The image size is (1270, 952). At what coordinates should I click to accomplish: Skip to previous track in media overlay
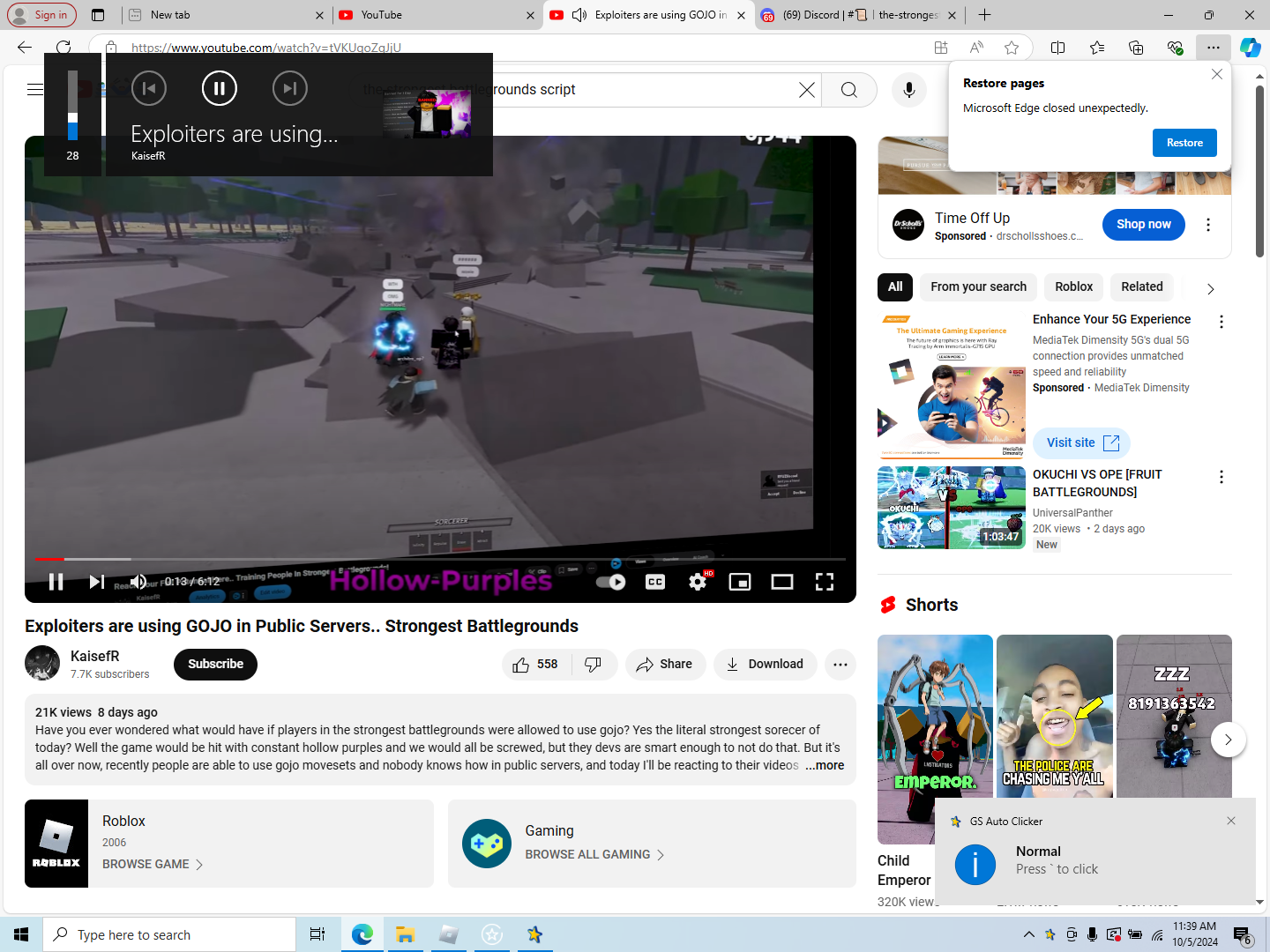[149, 88]
